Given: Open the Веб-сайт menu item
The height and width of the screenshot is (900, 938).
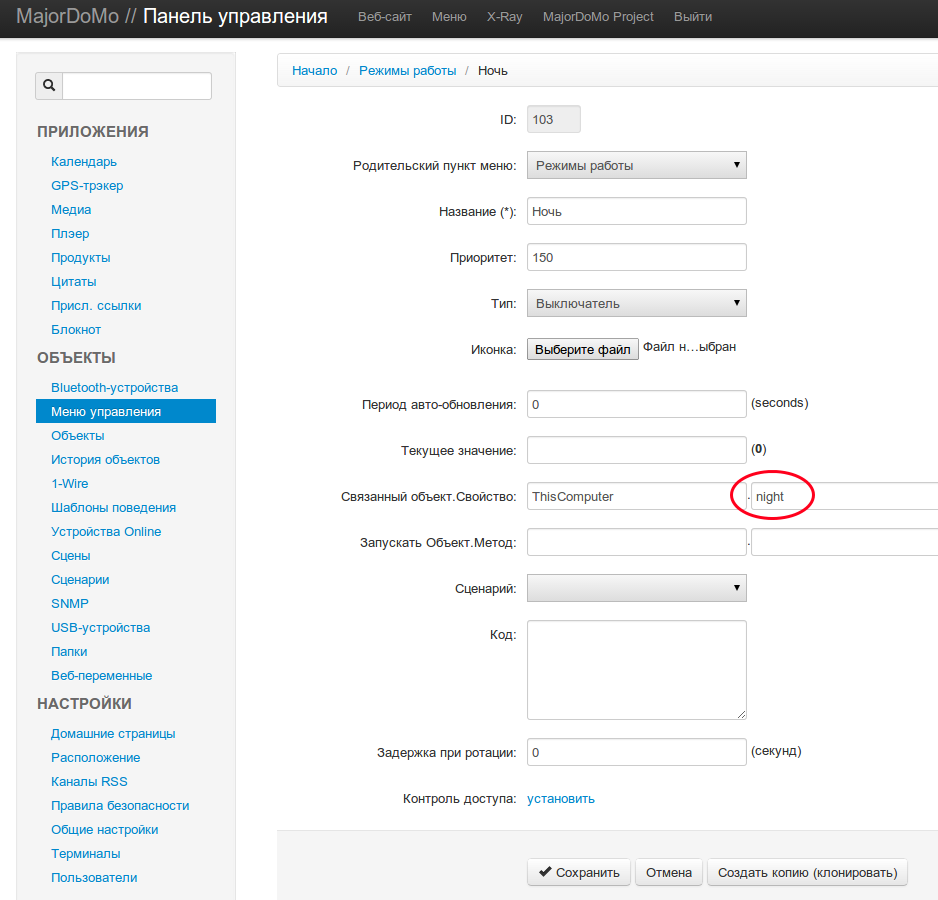Looking at the screenshot, I should [384, 17].
